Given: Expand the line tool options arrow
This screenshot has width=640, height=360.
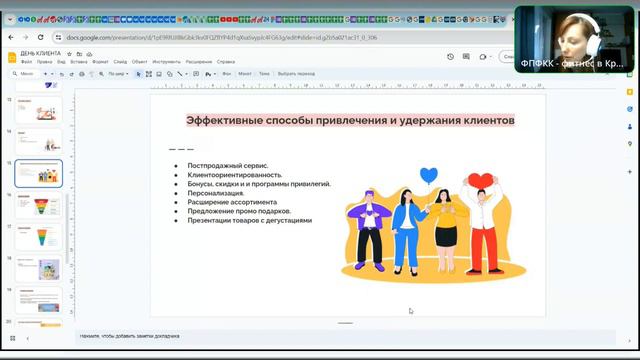Looking at the screenshot, I should (186, 74).
